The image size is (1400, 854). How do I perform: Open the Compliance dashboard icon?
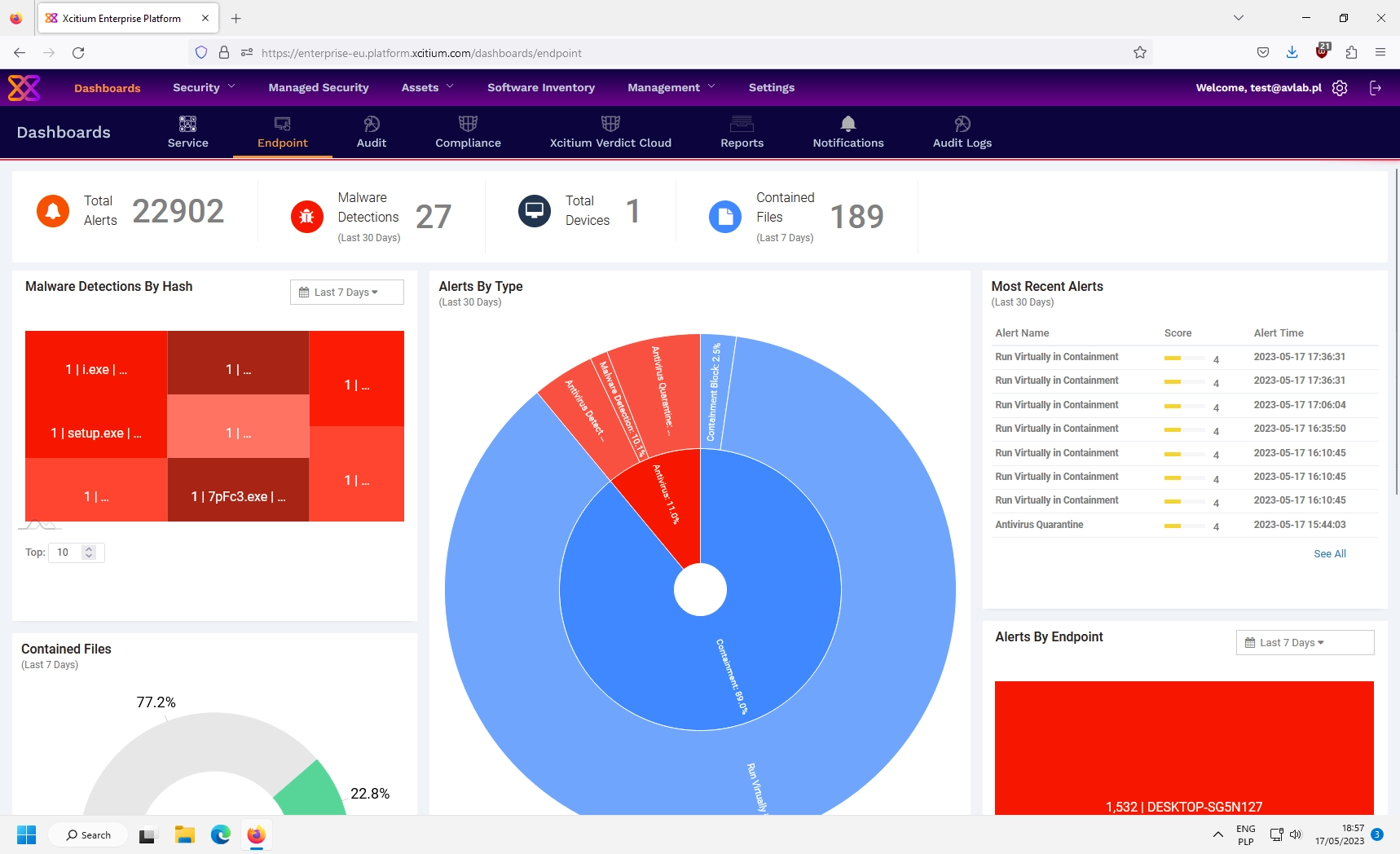(x=468, y=124)
